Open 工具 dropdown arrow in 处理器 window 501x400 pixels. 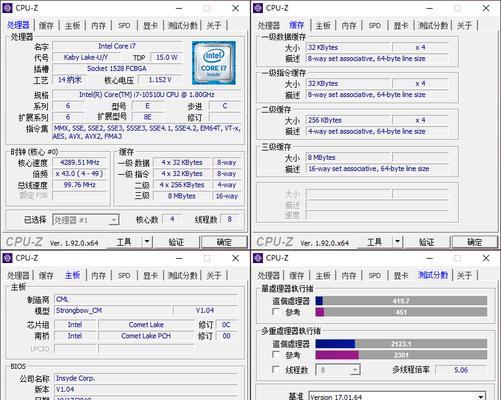[147, 241]
